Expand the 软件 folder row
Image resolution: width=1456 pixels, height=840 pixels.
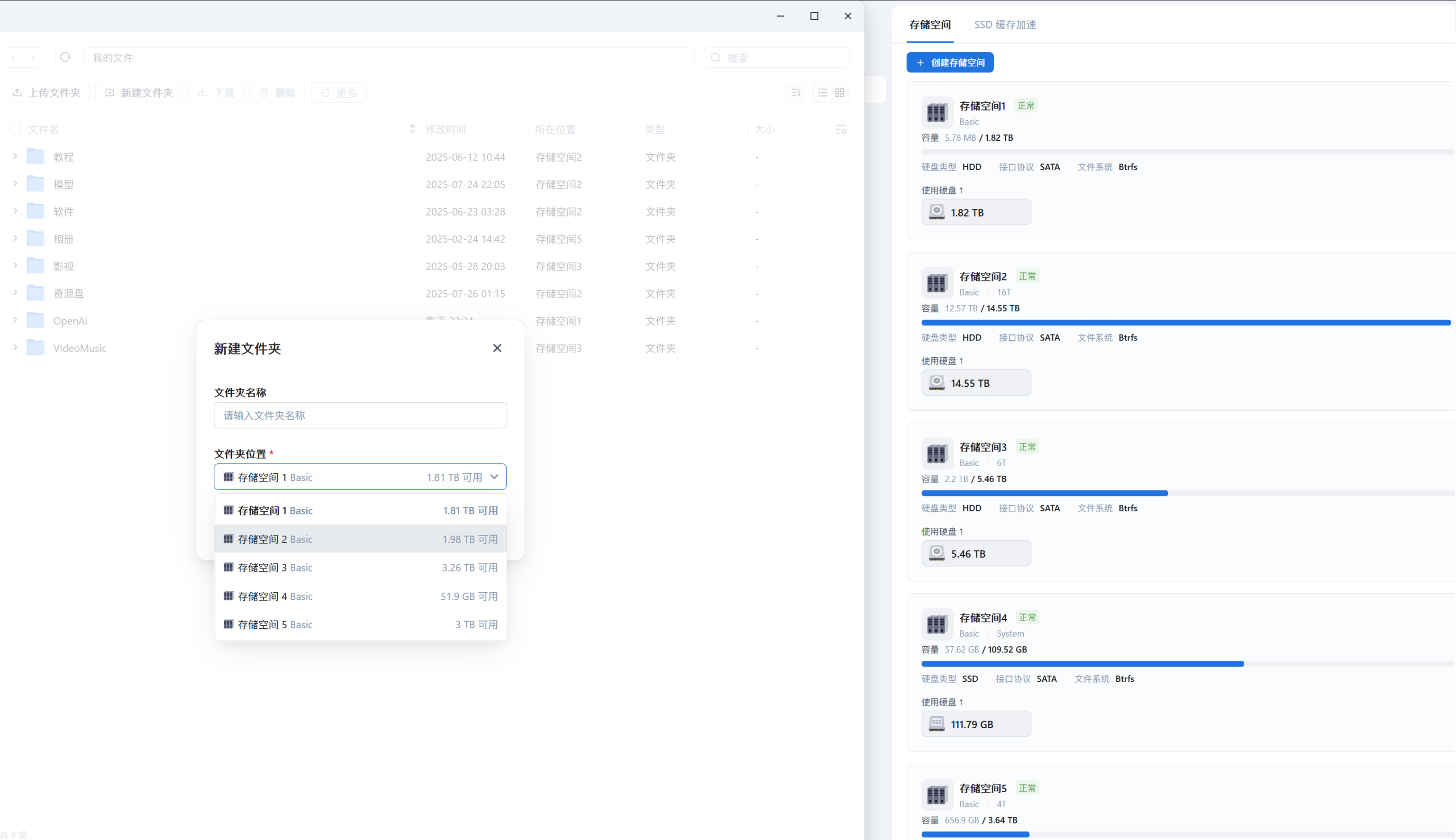[15, 211]
